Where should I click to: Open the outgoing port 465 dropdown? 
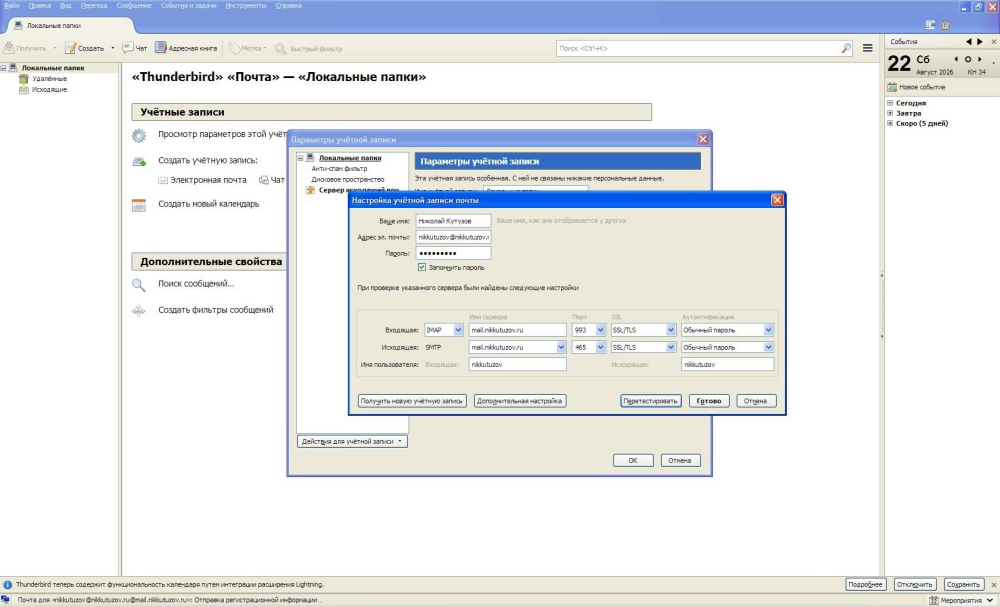[x=600, y=347]
